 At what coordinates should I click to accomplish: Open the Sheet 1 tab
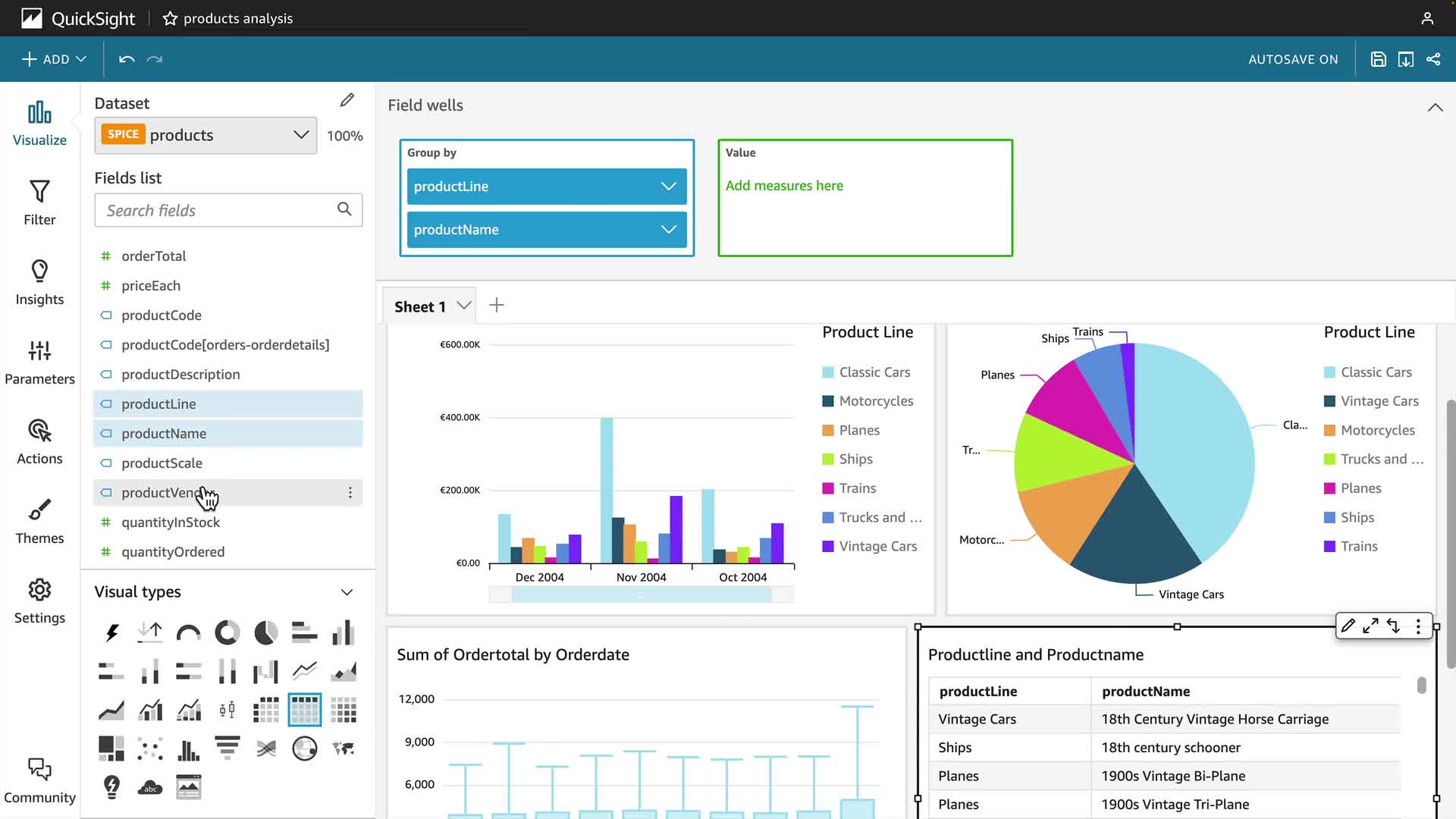point(419,306)
